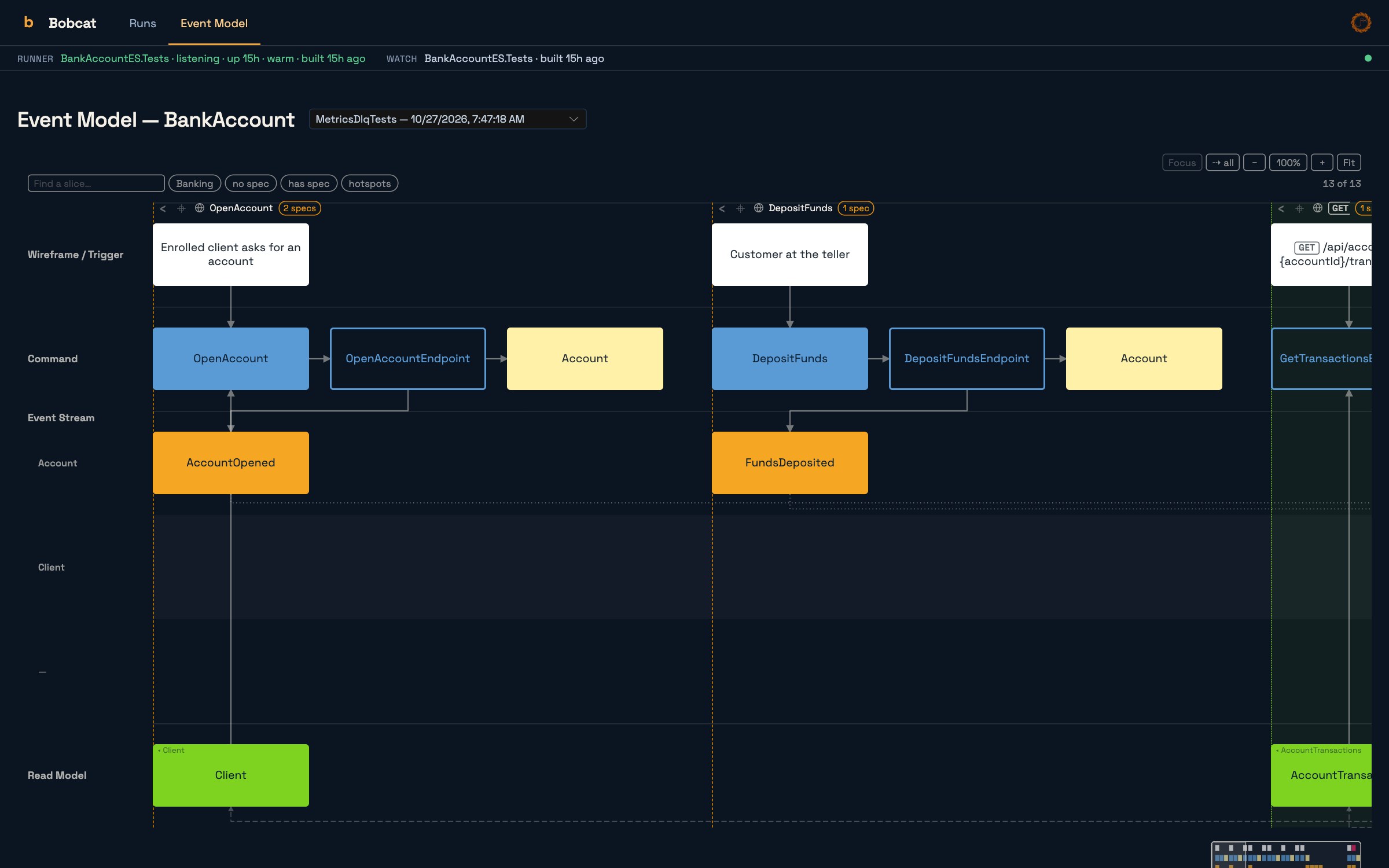Screen dimensions: 1389x868
Task: Click the Bobcat brand name
Action: click(72, 23)
